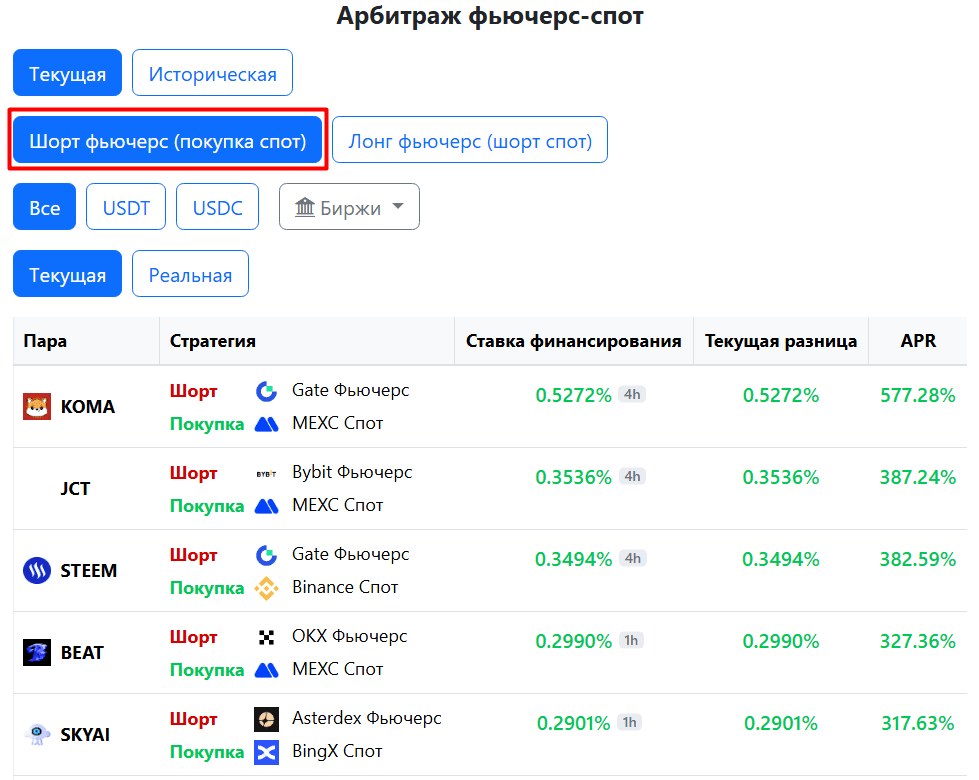Open the BEAT pair

pos(82,653)
